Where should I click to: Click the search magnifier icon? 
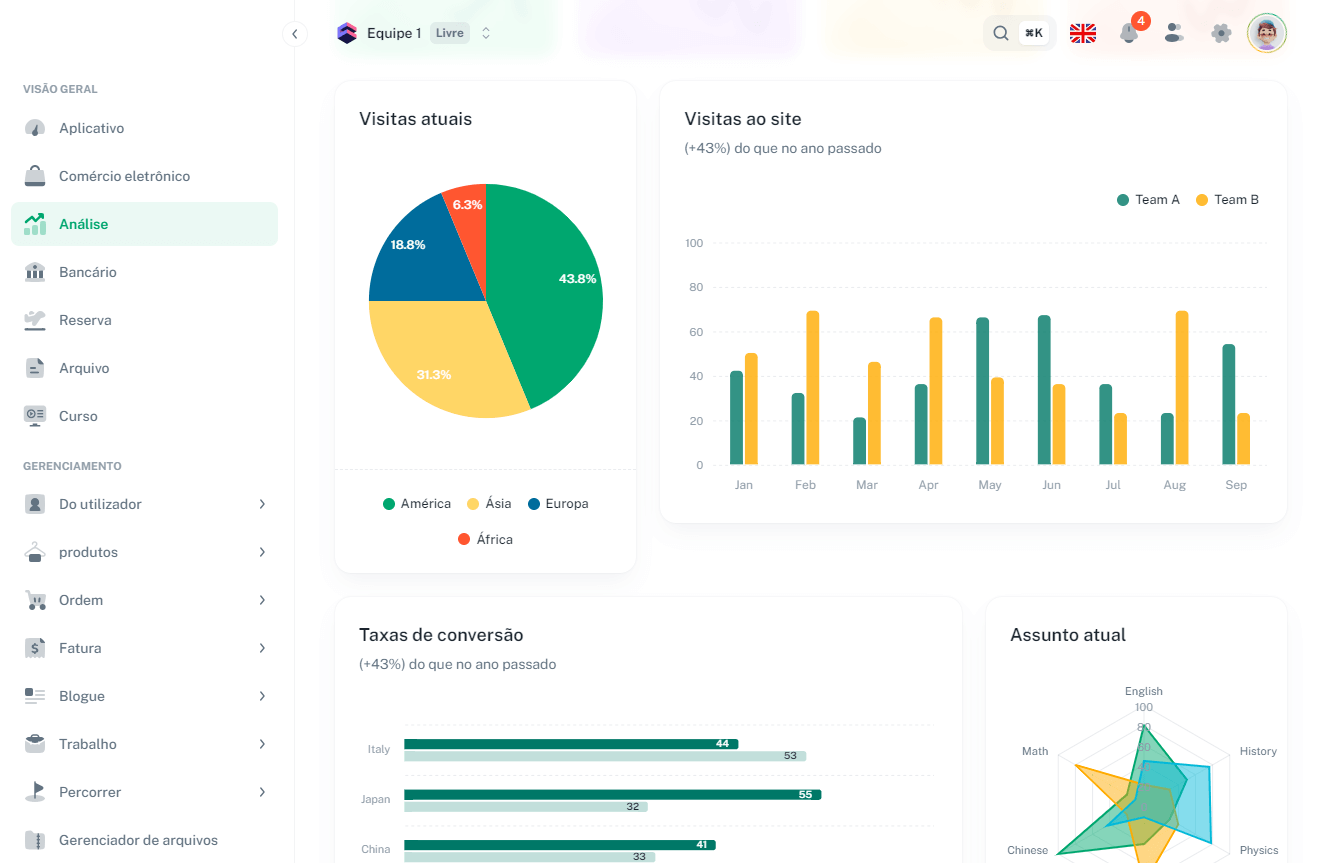coord(1001,33)
